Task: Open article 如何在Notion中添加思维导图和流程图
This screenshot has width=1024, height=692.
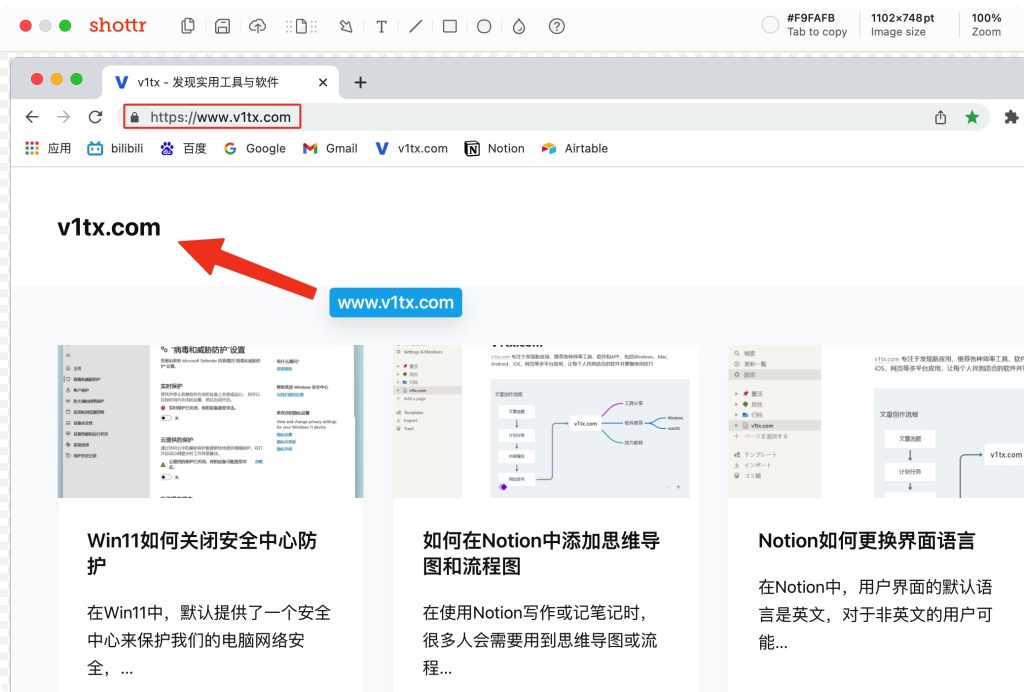Action: click(x=541, y=552)
